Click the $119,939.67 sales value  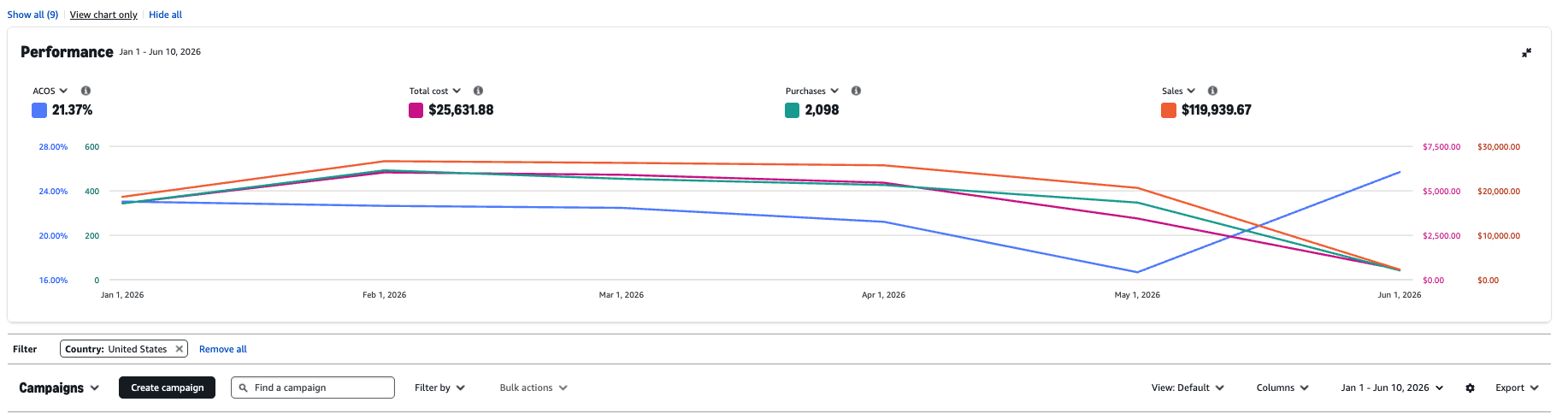tap(1217, 110)
